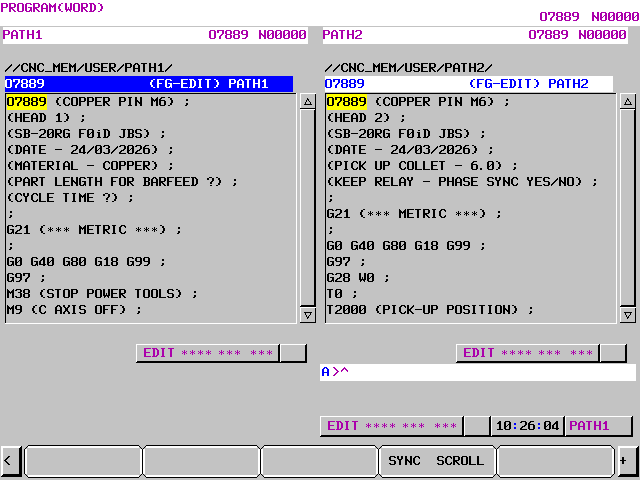Select the PATH1 FG-EDIT program title bar
This screenshot has height=480, width=640.
point(149,84)
